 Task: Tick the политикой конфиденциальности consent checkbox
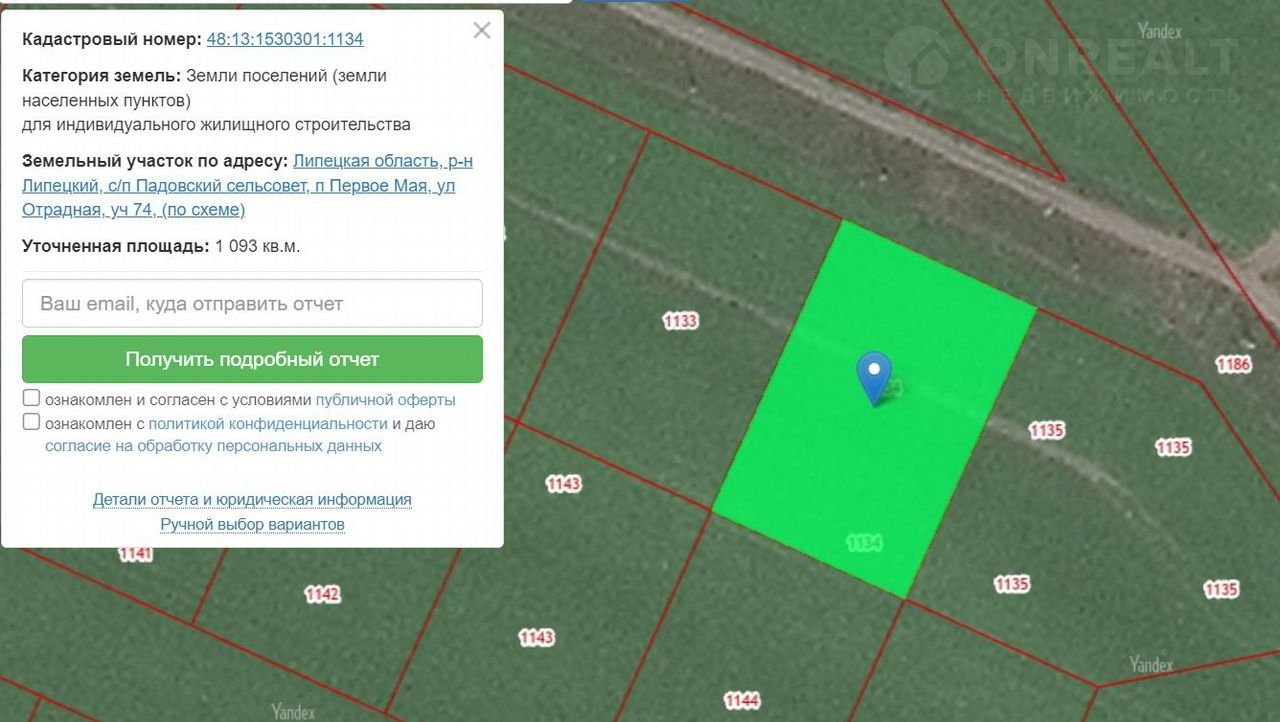click(32, 422)
